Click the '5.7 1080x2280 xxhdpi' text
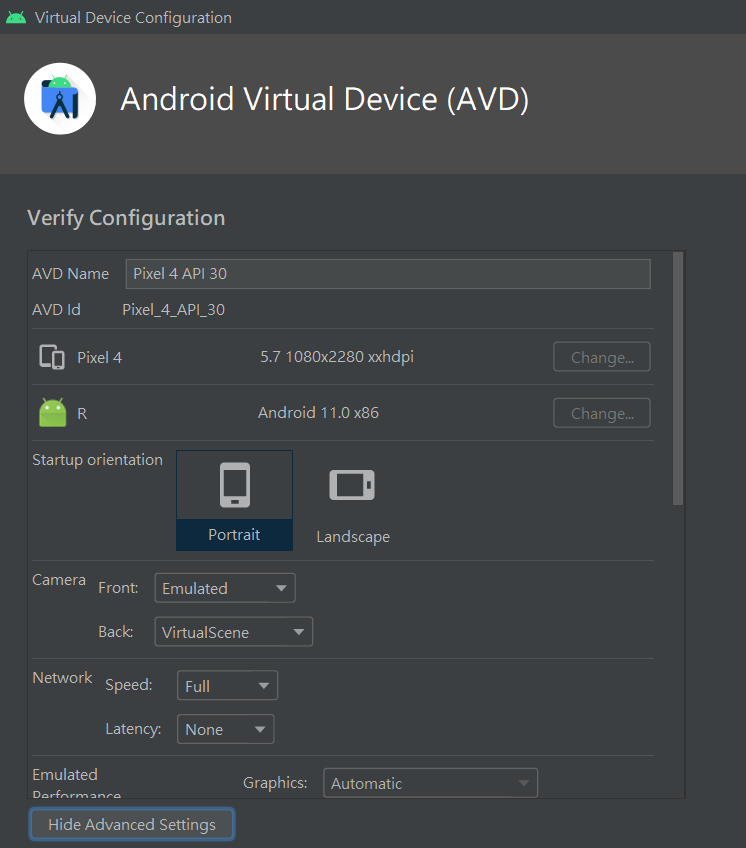Viewport: 746px width, 848px height. pos(337,357)
